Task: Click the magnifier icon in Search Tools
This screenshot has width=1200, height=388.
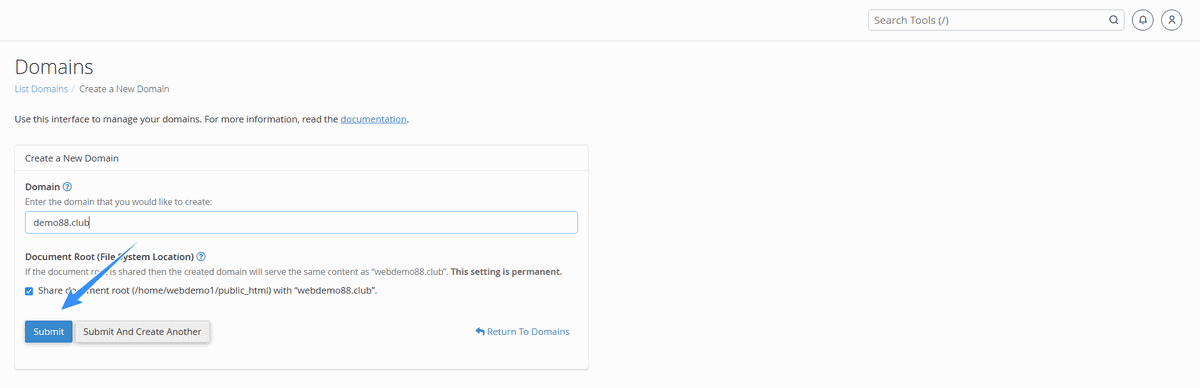Action: [1114, 20]
